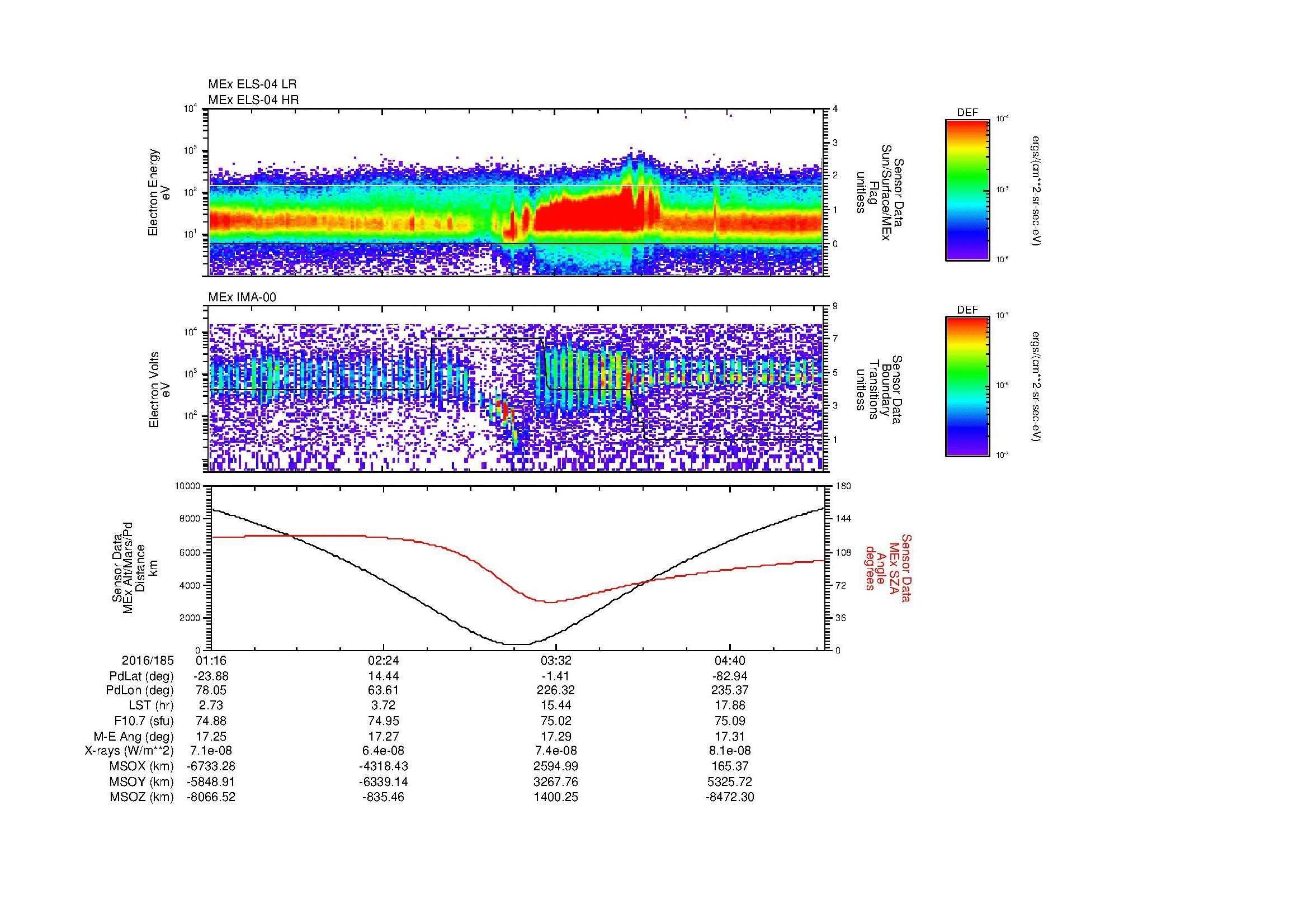Click inside the ELS electron energy spectrogram
Viewport: 1308px width, 924px height.
[x=516, y=192]
